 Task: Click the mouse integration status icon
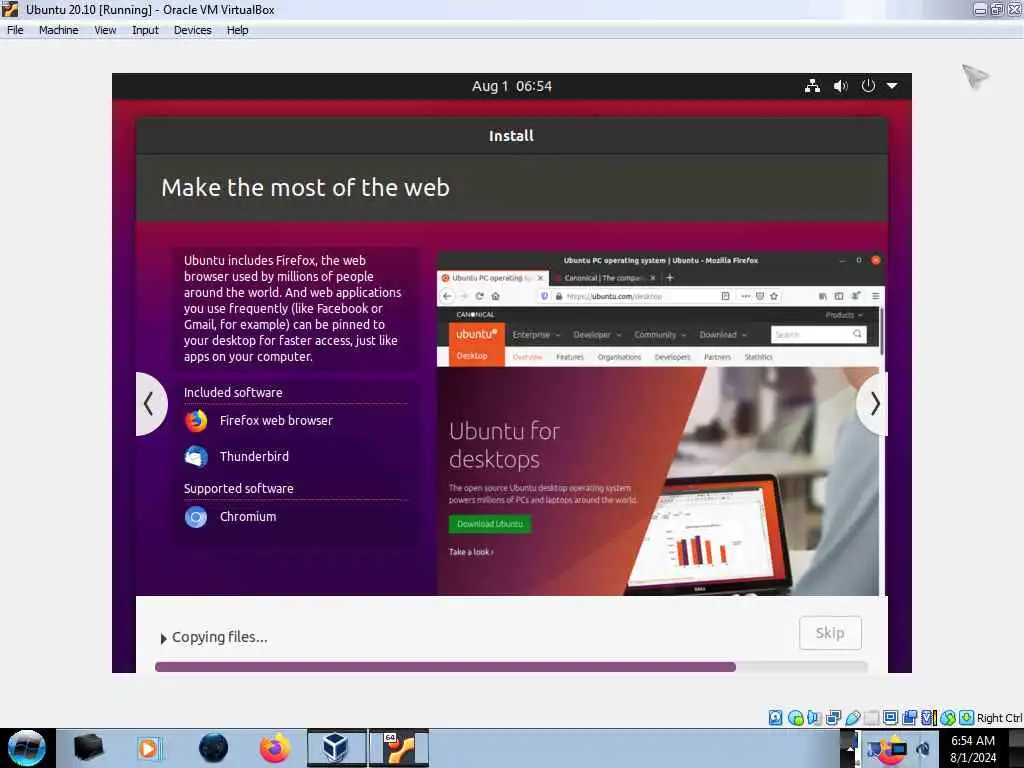(948, 718)
